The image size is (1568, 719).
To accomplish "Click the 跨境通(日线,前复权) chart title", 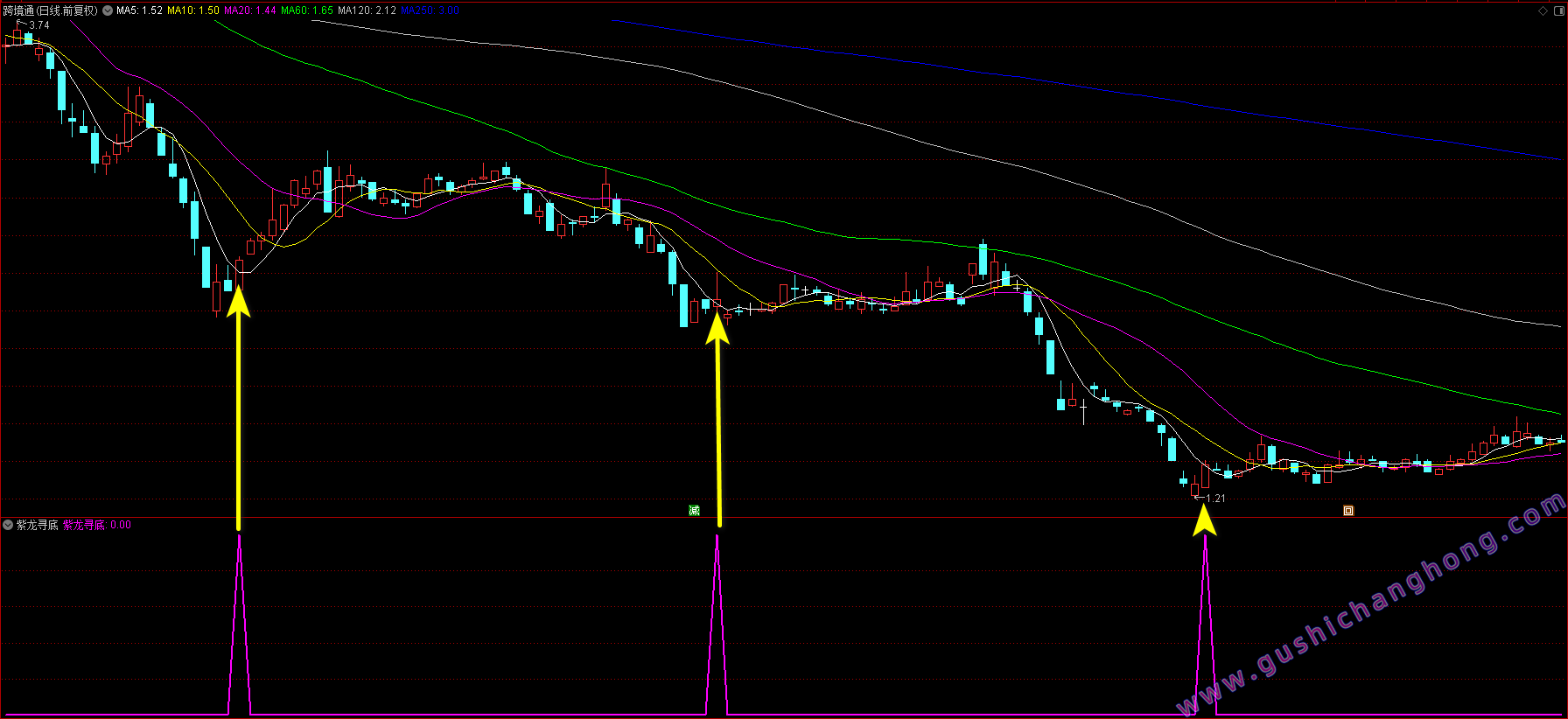I will point(51,10).
